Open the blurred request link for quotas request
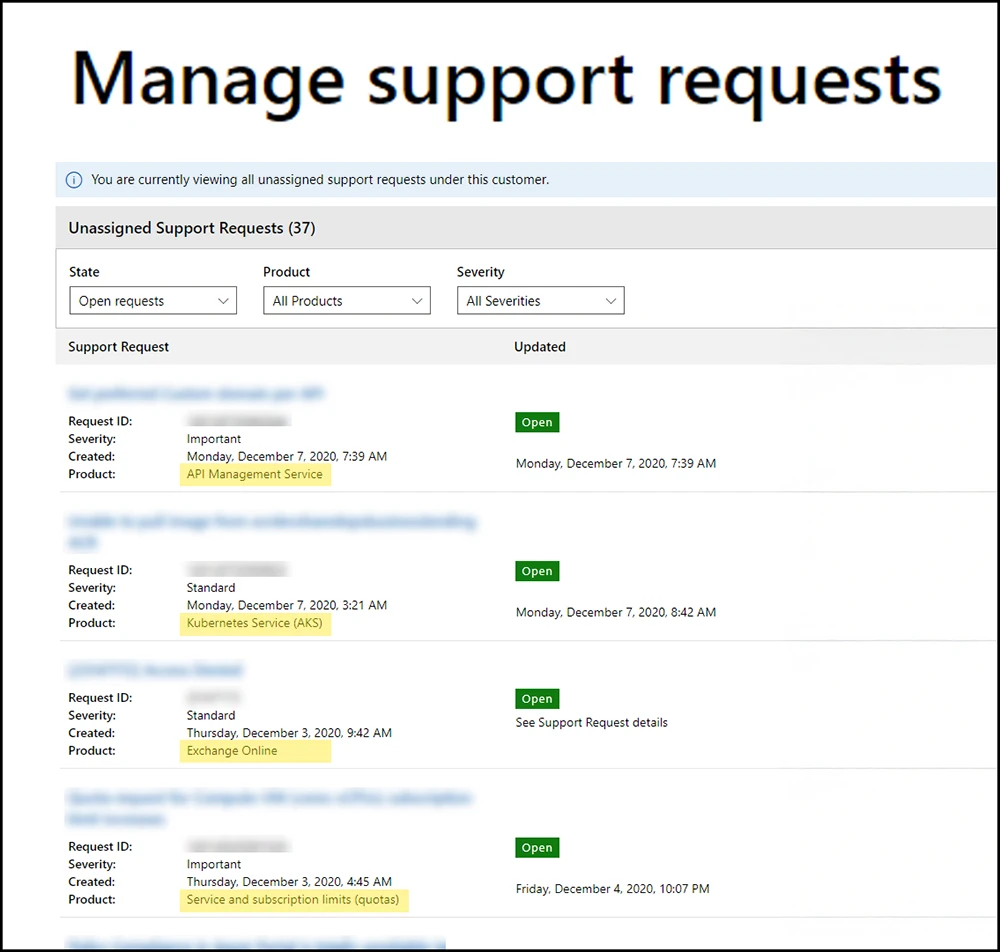The width and height of the screenshot is (1000, 952). tap(269, 808)
